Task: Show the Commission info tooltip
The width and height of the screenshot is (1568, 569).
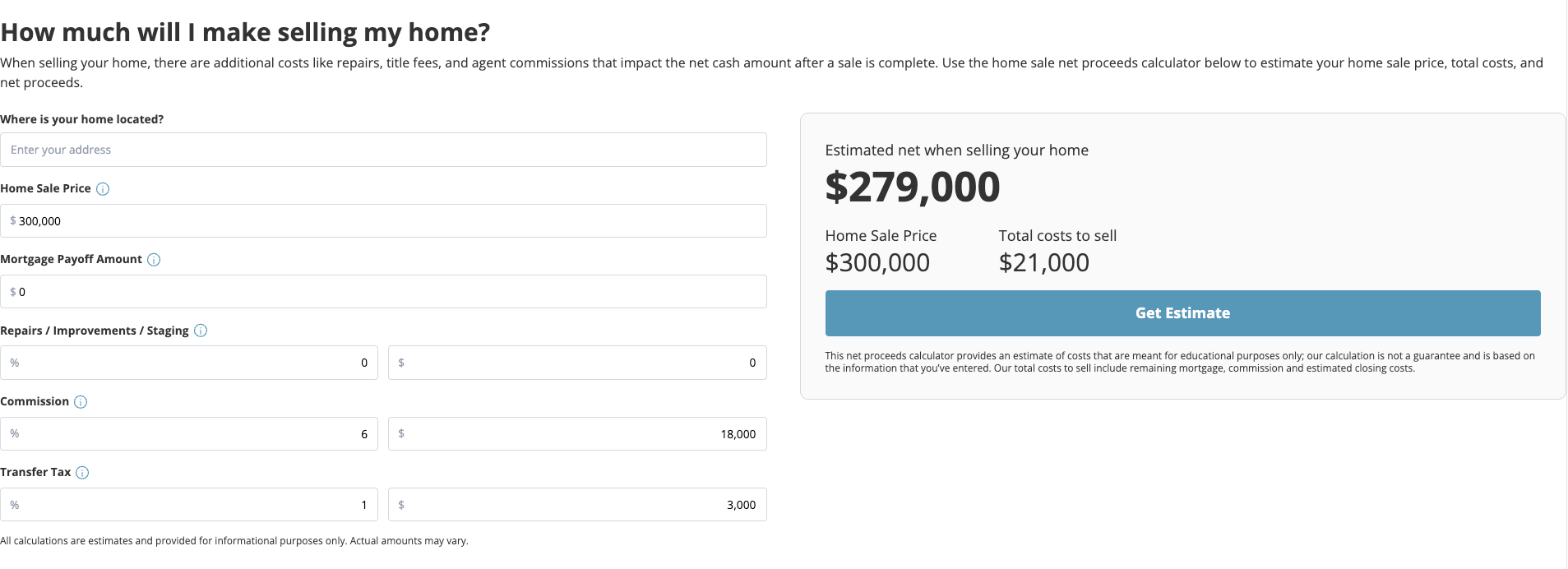Action: [81, 402]
